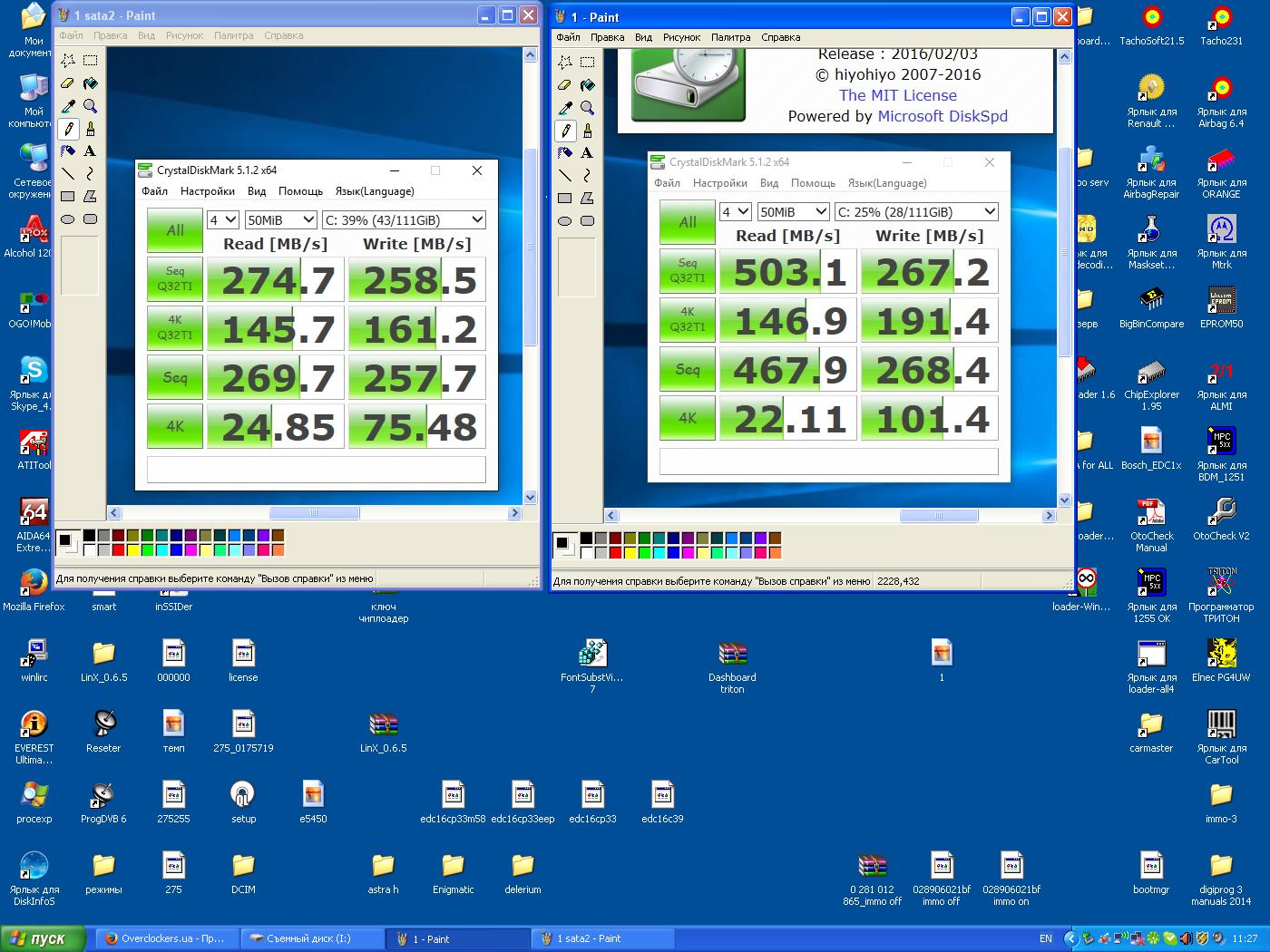Choose the Magnifier tool in sata2 Paint
Viewport: 1270px width, 952px height.
(90, 106)
